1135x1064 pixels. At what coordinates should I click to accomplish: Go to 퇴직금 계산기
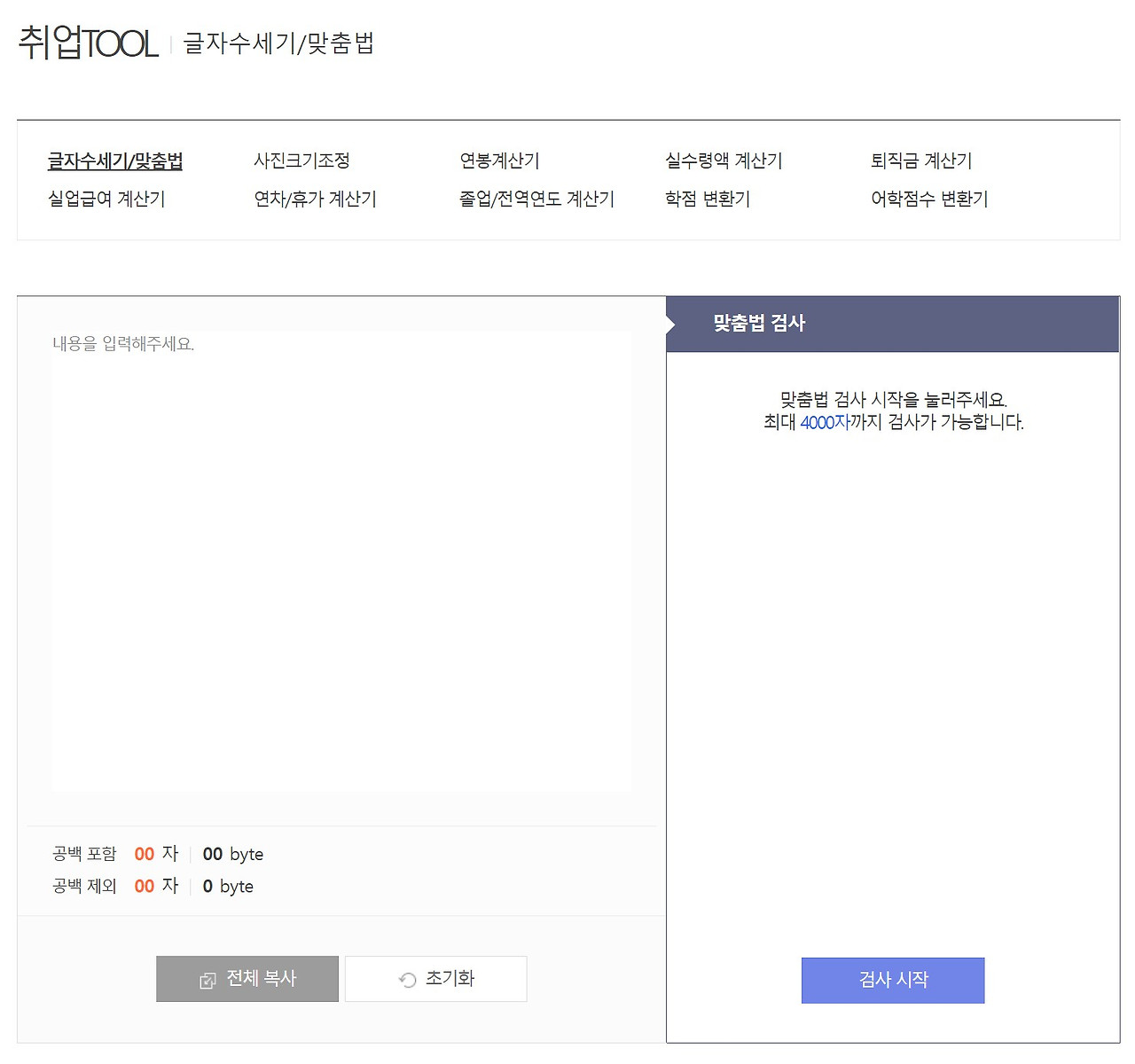(921, 160)
